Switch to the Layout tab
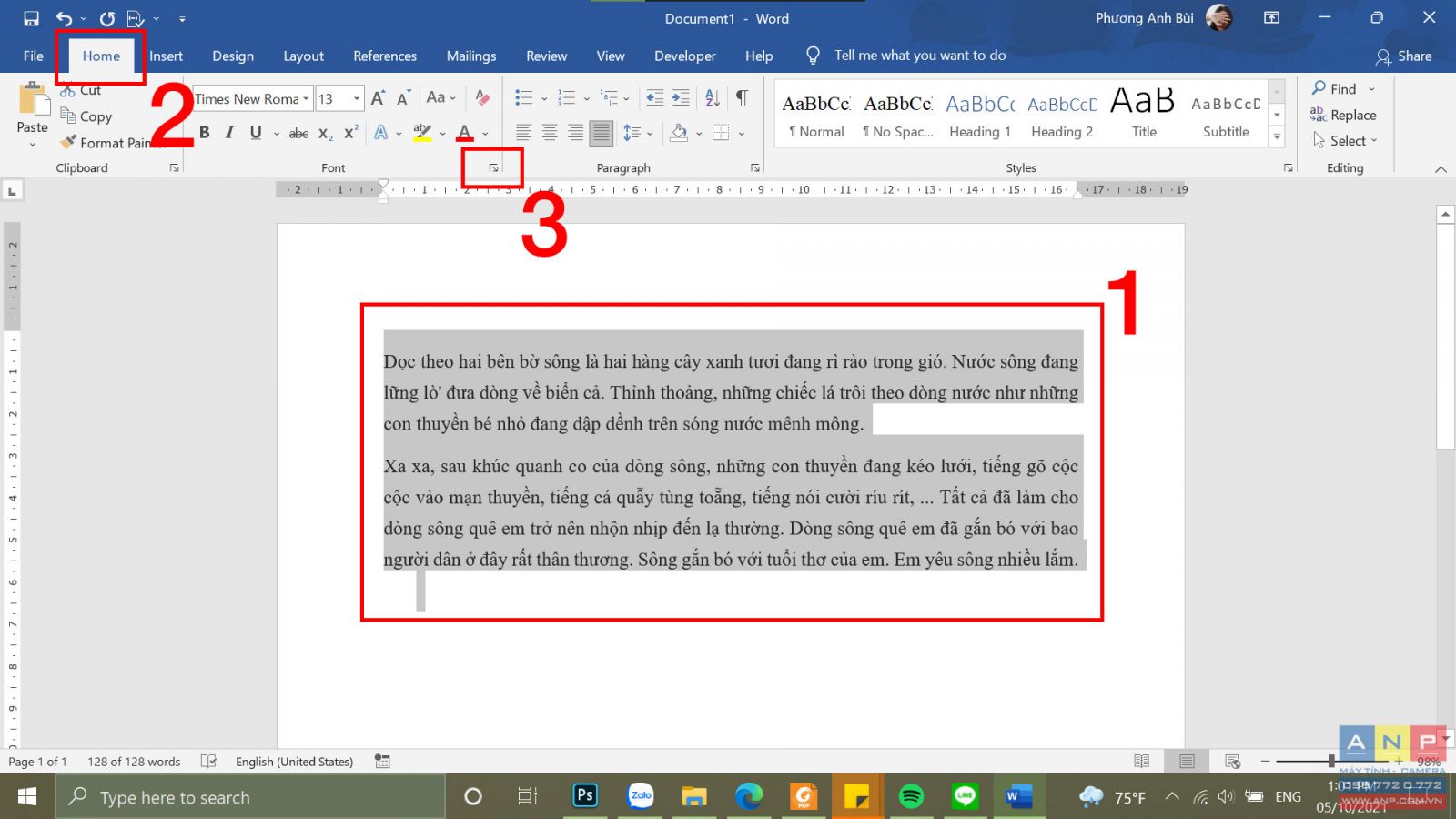Viewport: 1456px width, 819px height. (x=303, y=56)
